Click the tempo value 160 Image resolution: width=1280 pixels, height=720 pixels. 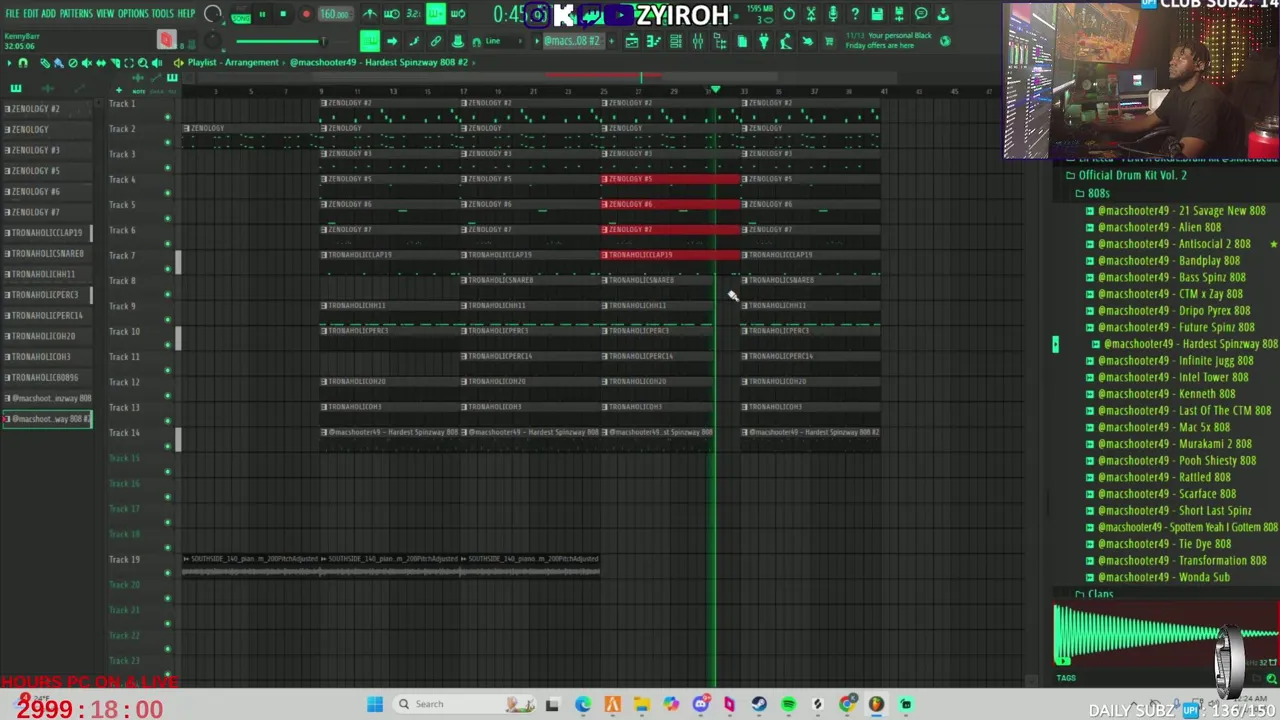click(334, 15)
